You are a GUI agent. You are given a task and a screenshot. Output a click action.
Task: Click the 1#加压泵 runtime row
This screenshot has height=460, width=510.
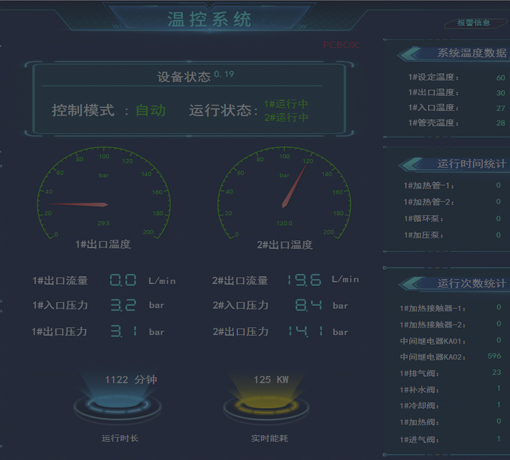coord(452,235)
